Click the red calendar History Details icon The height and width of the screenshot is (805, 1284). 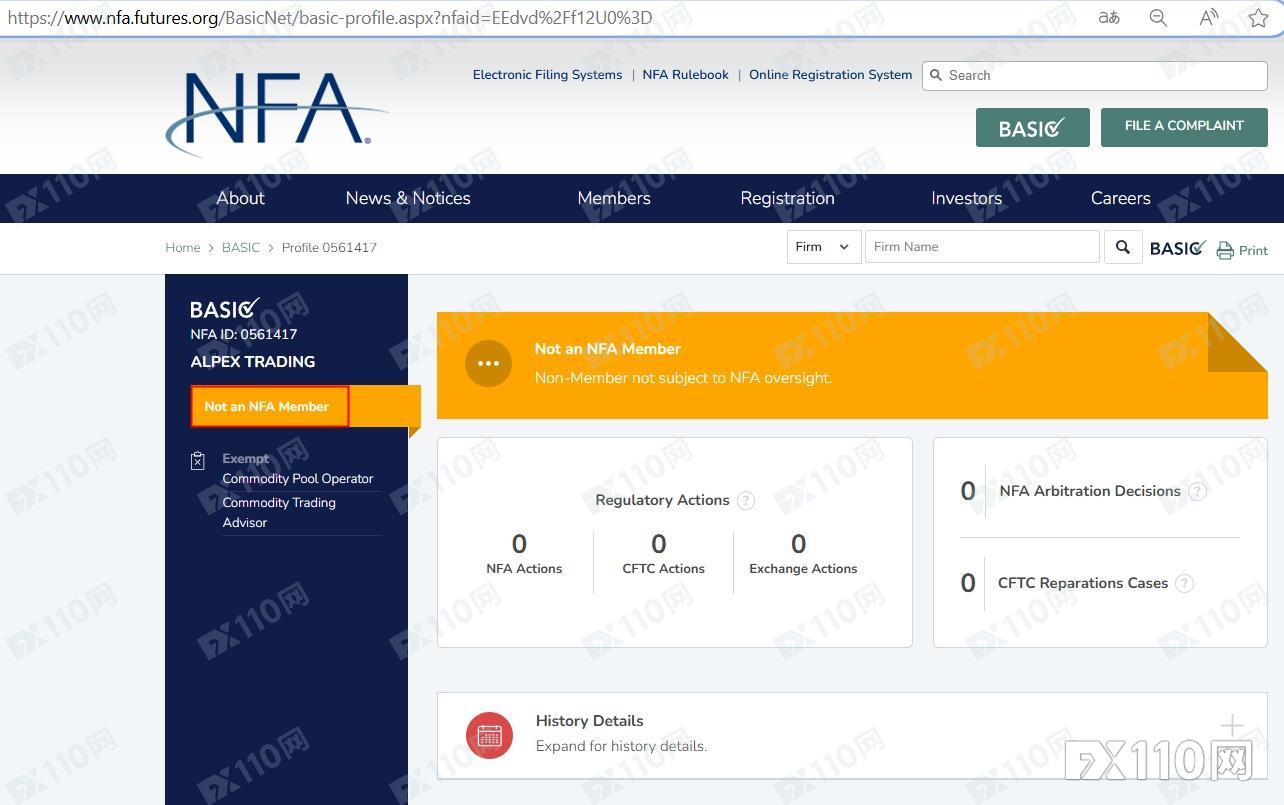tap(489, 736)
